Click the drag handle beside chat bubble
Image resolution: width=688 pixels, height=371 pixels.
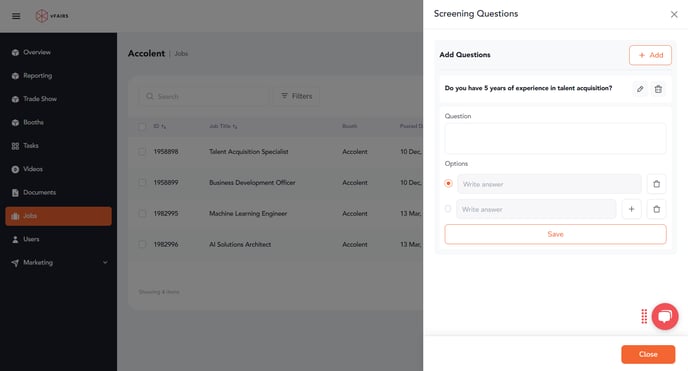tap(644, 316)
